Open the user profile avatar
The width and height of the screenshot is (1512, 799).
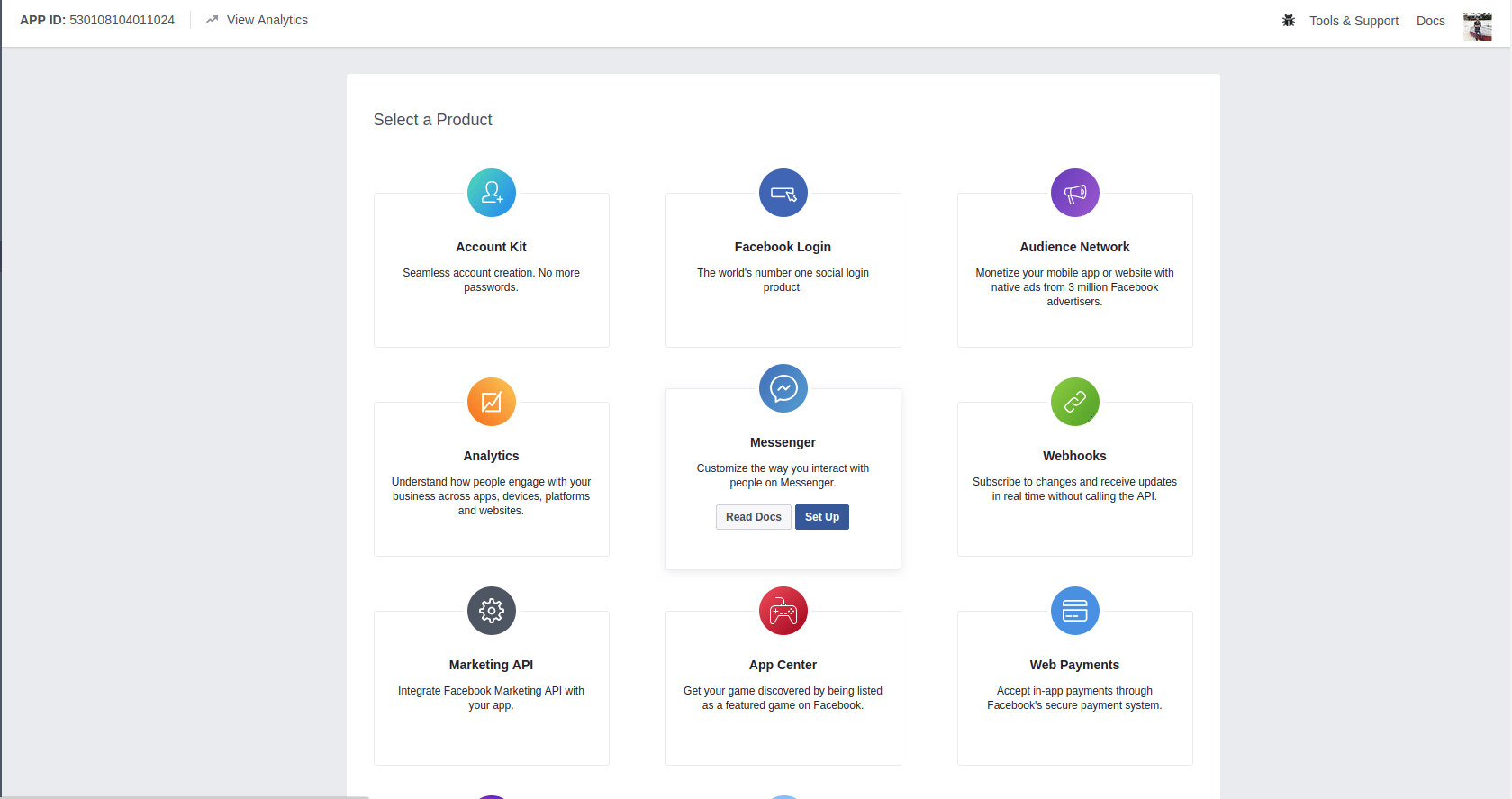coord(1478,26)
